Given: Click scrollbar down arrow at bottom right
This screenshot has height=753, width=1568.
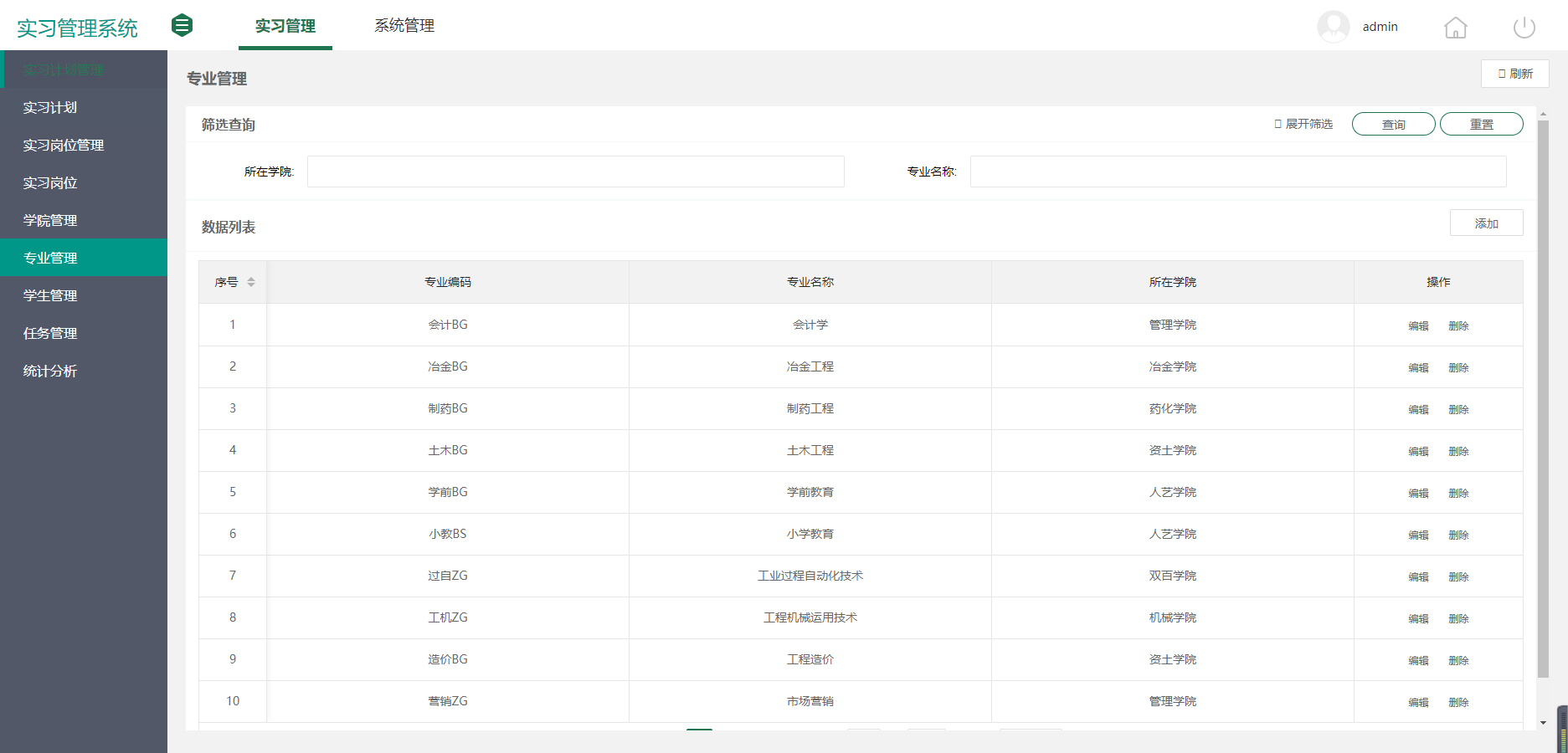Looking at the screenshot, I should click(x=1543, y=723).
